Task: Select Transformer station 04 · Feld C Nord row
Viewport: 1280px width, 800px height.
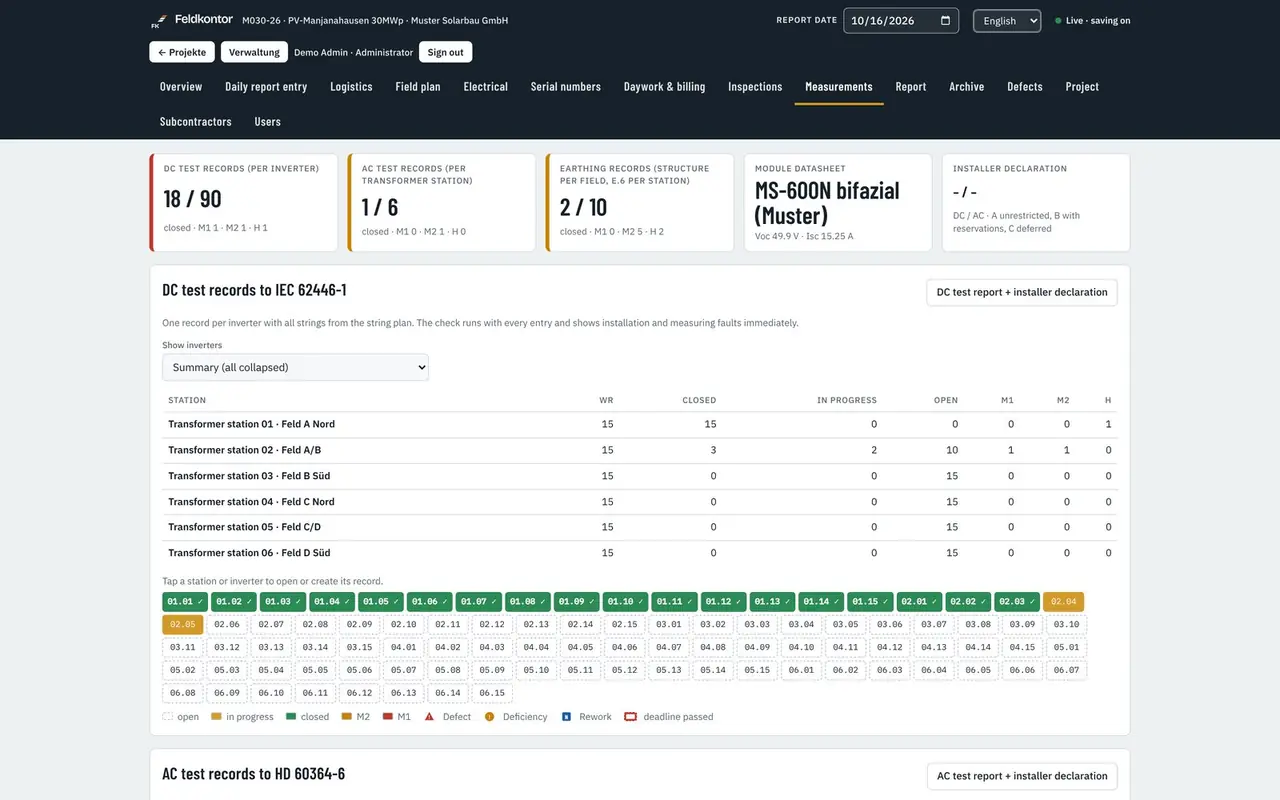Action: click(640, 502)
